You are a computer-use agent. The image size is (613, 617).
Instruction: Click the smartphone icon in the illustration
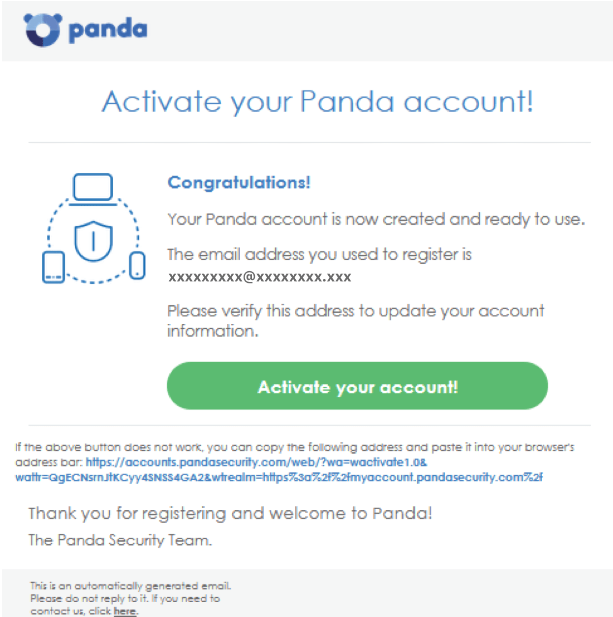[137, 266]
